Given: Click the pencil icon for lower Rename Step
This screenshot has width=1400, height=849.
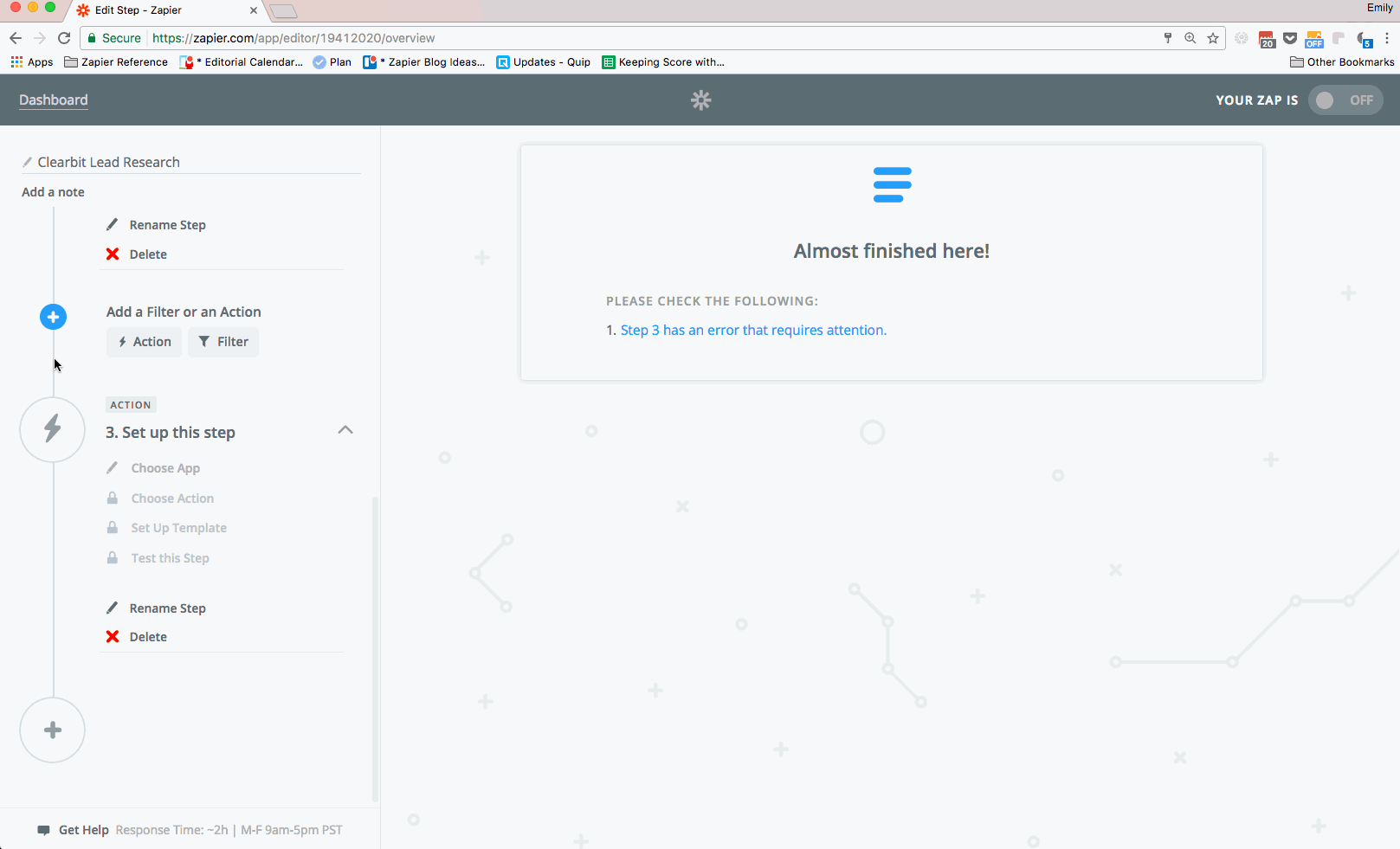Looking at the screenshot, I should (x=113, y=608).
